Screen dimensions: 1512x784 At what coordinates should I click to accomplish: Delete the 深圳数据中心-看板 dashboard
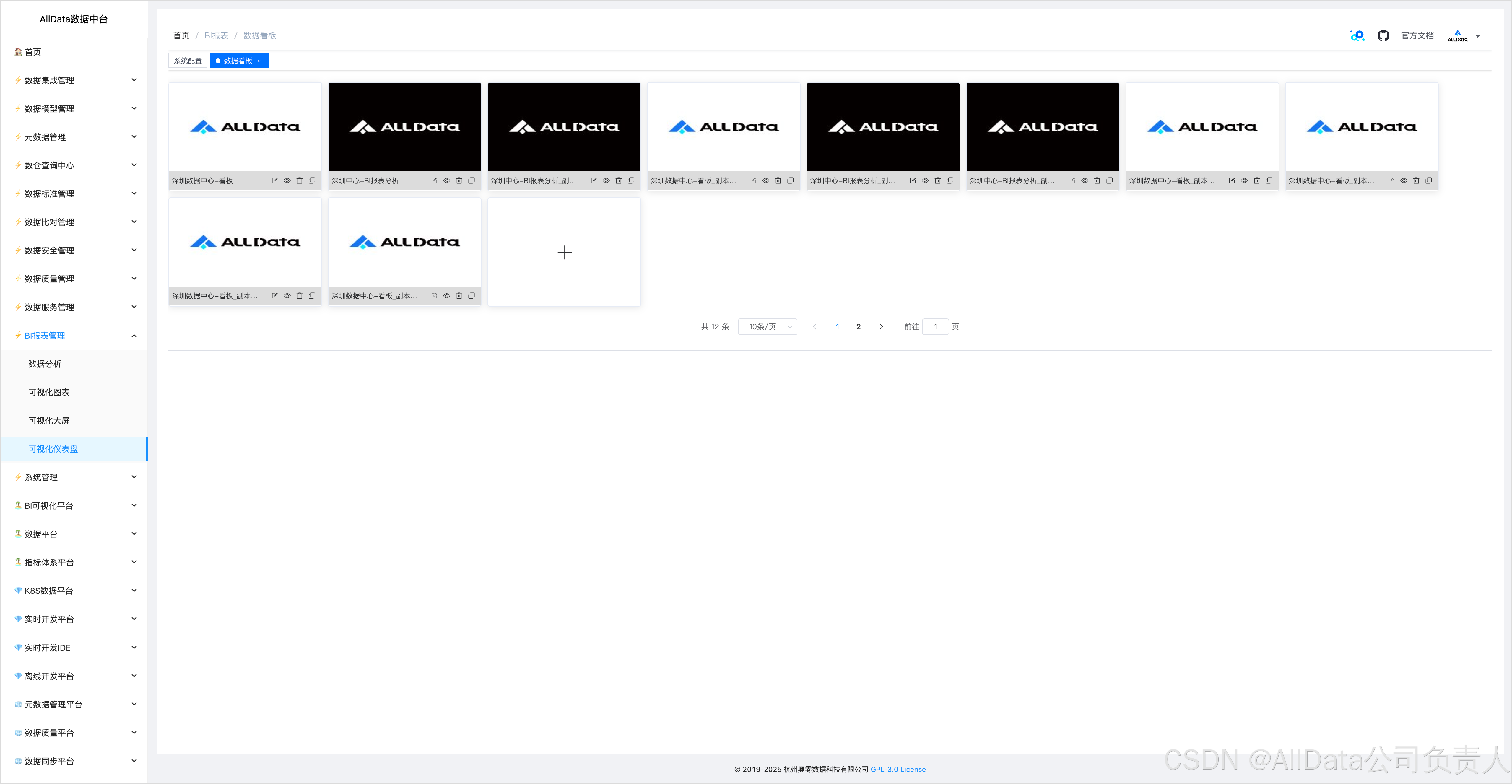(x=299, y=181)
